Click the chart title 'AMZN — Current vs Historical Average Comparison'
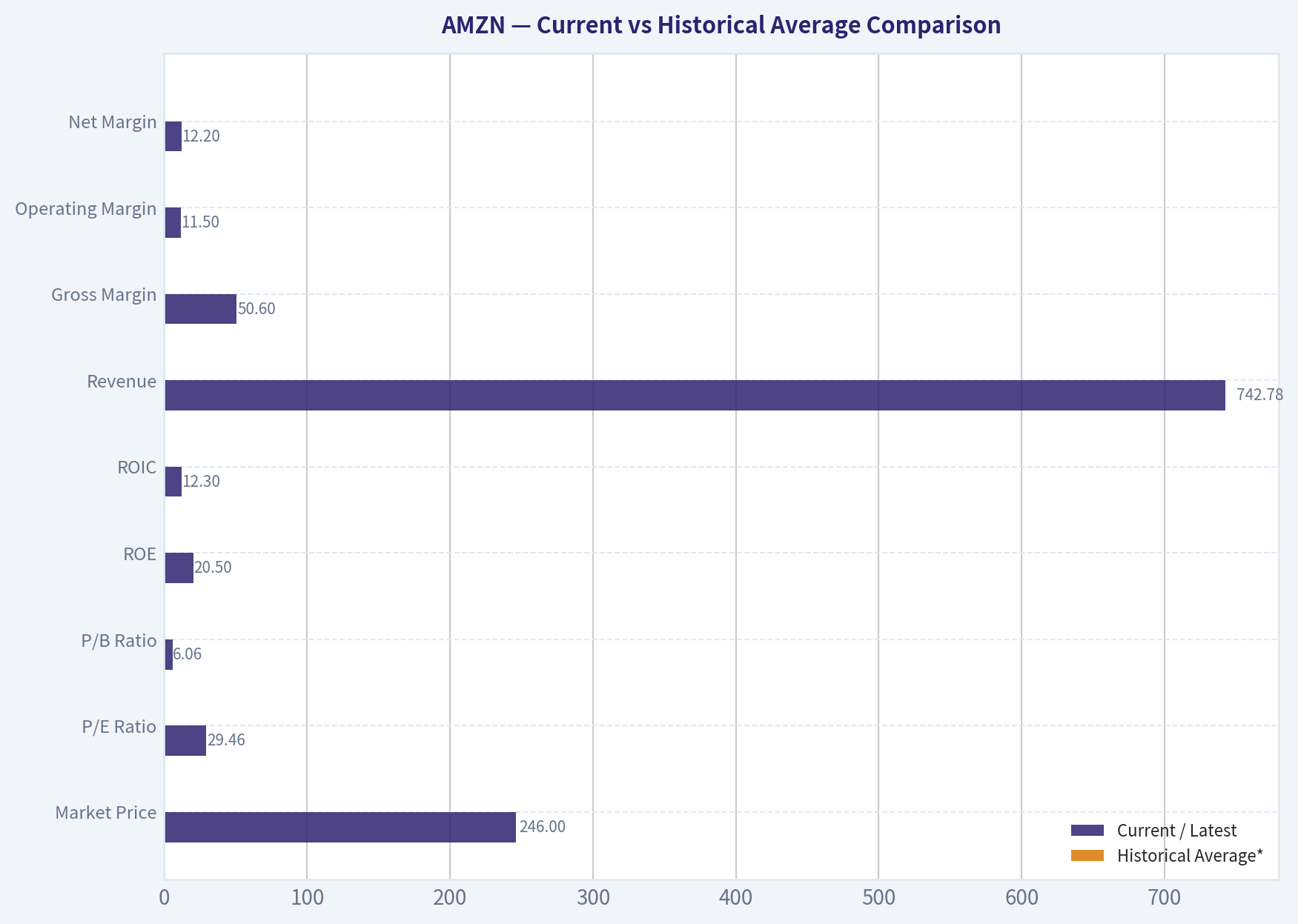This screenshot has width=1298, height=924. [721, 25]
